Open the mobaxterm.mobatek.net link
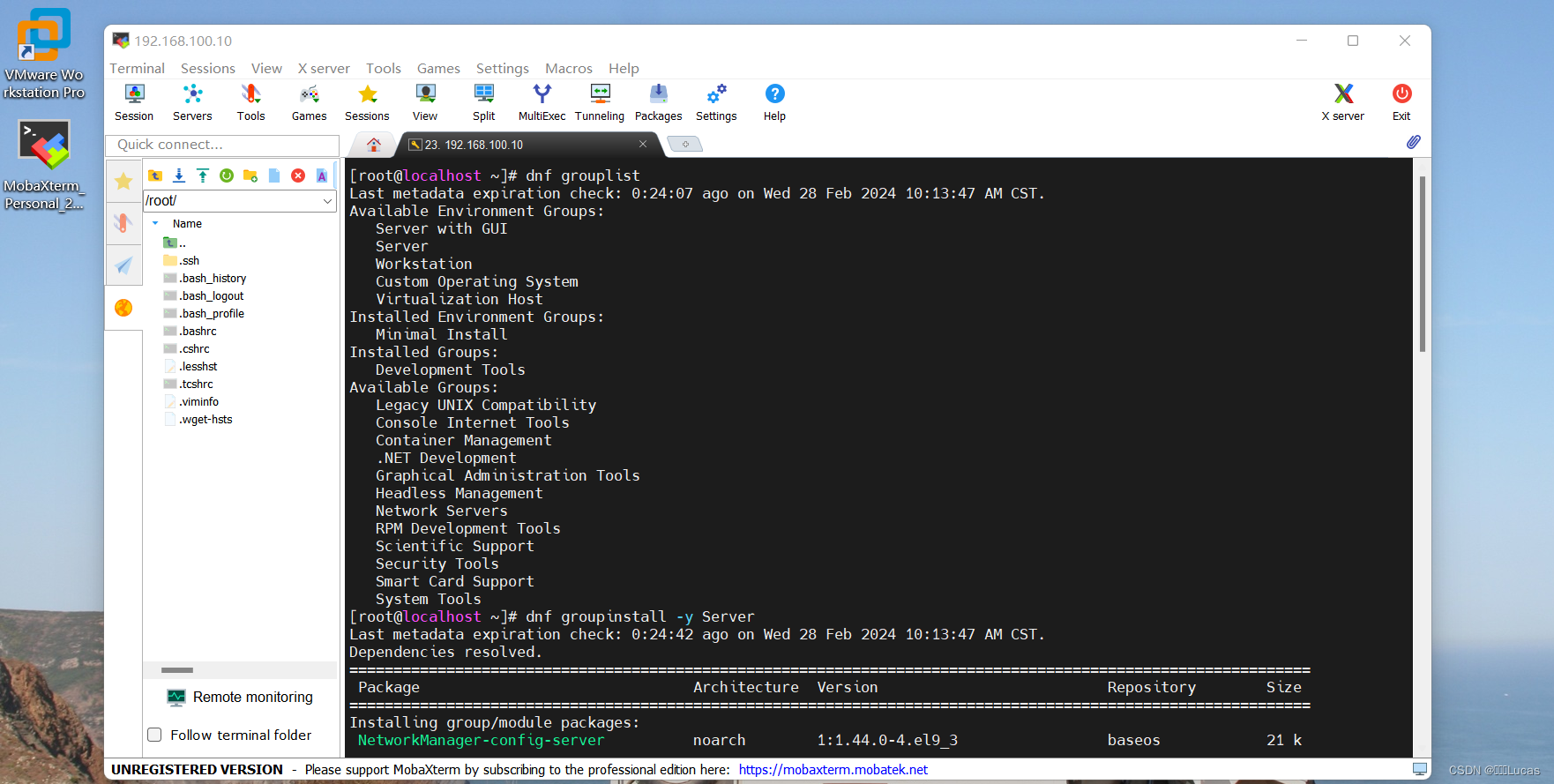The height and width of the screenshot is (784, 1554). (833, 770)
